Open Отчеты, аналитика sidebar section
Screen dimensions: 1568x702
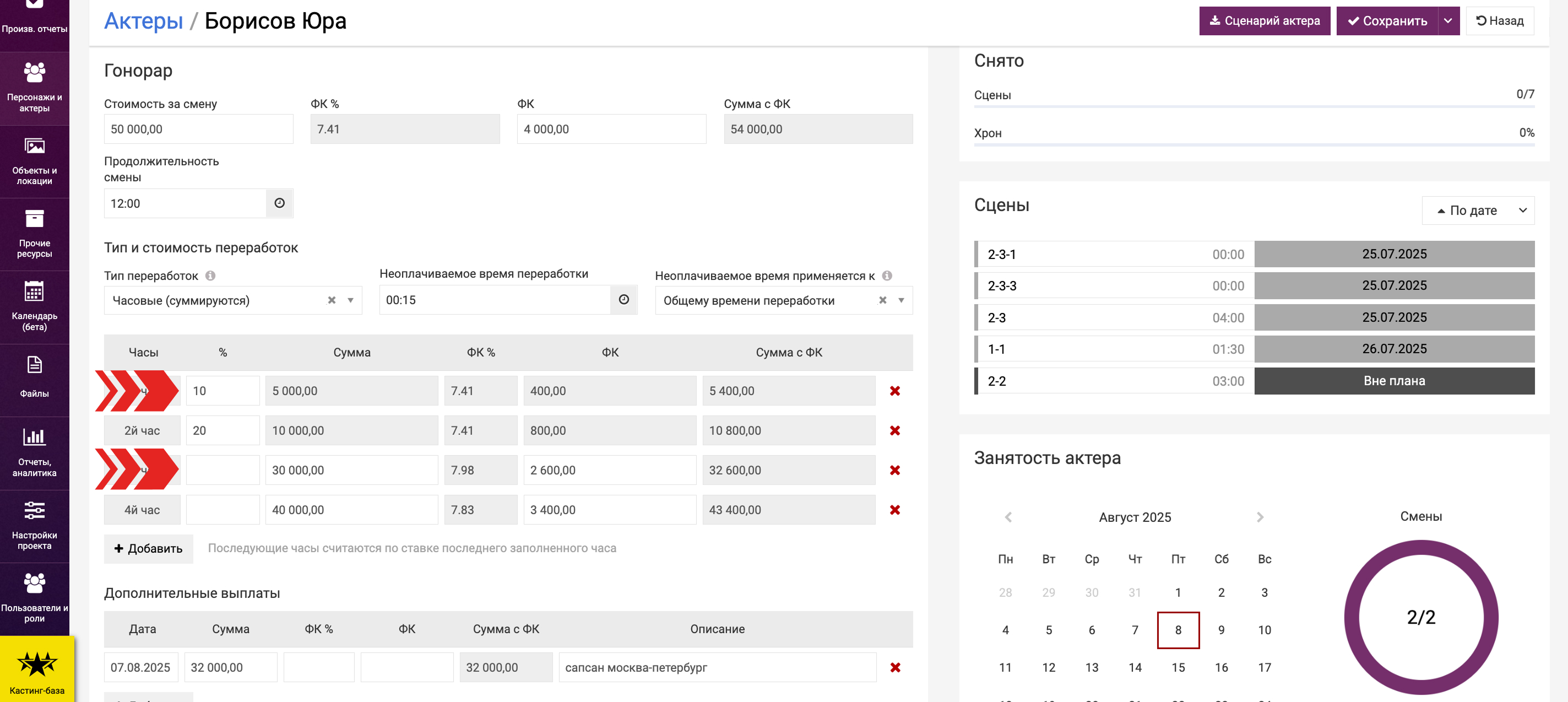(x=35, y=453)
